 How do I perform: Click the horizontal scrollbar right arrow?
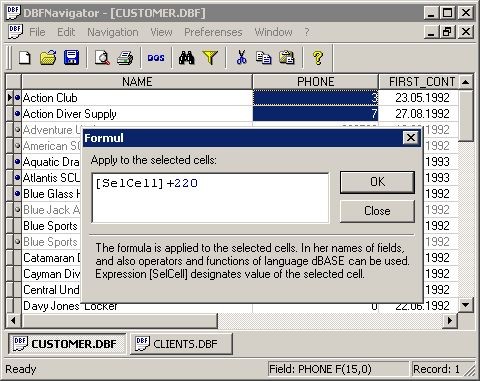450,321
